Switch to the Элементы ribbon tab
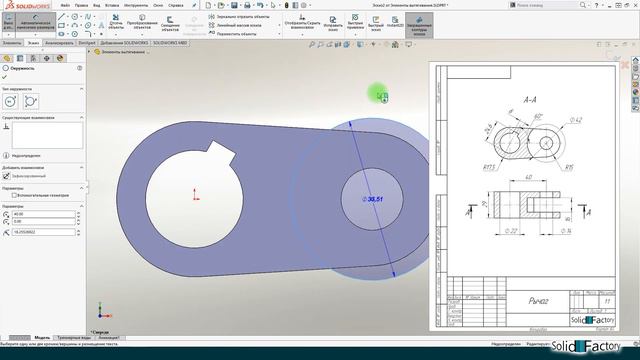 click(x=12, y=43)
